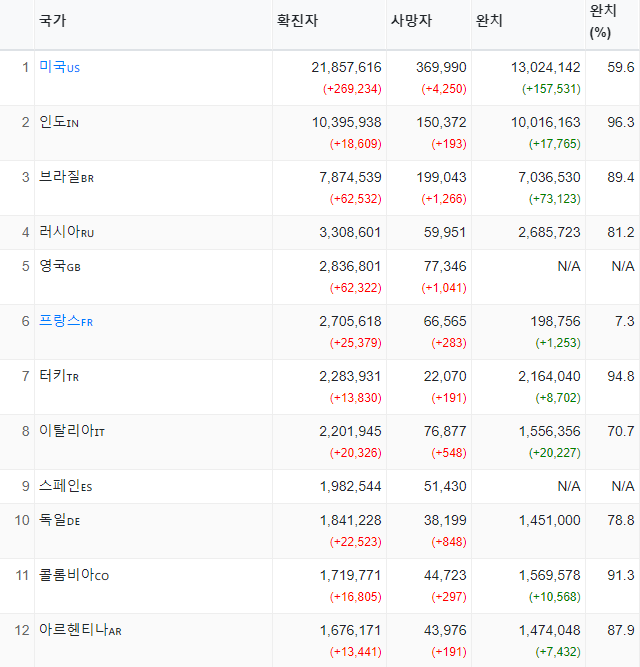Click India confirmed cases 10,395,938
This screenshot has height=667, width=640.
(347, 123)
